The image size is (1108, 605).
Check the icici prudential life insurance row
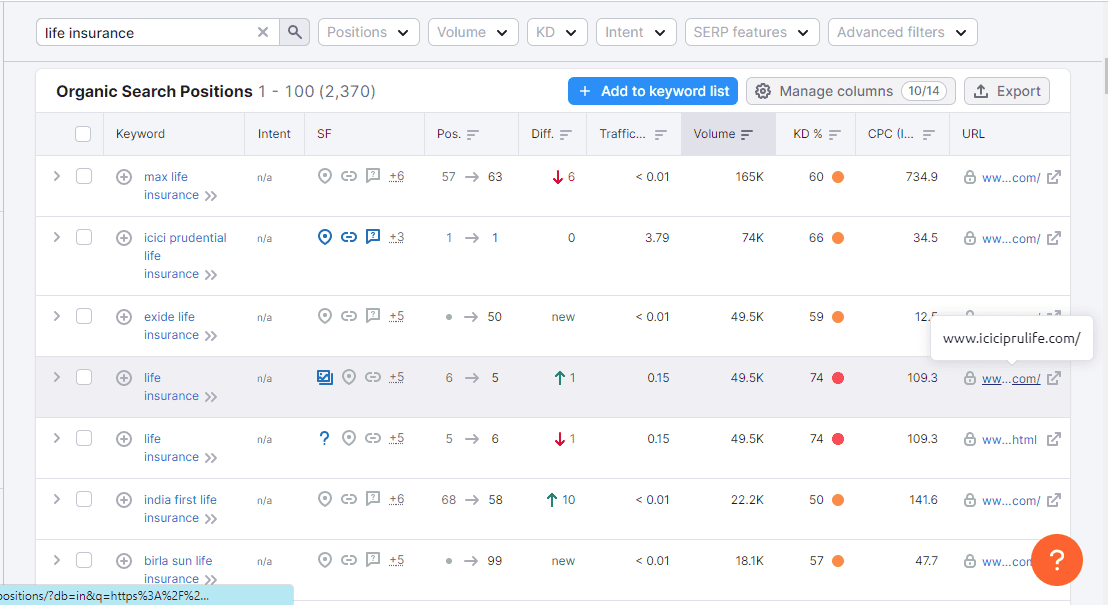click(84, 237)
